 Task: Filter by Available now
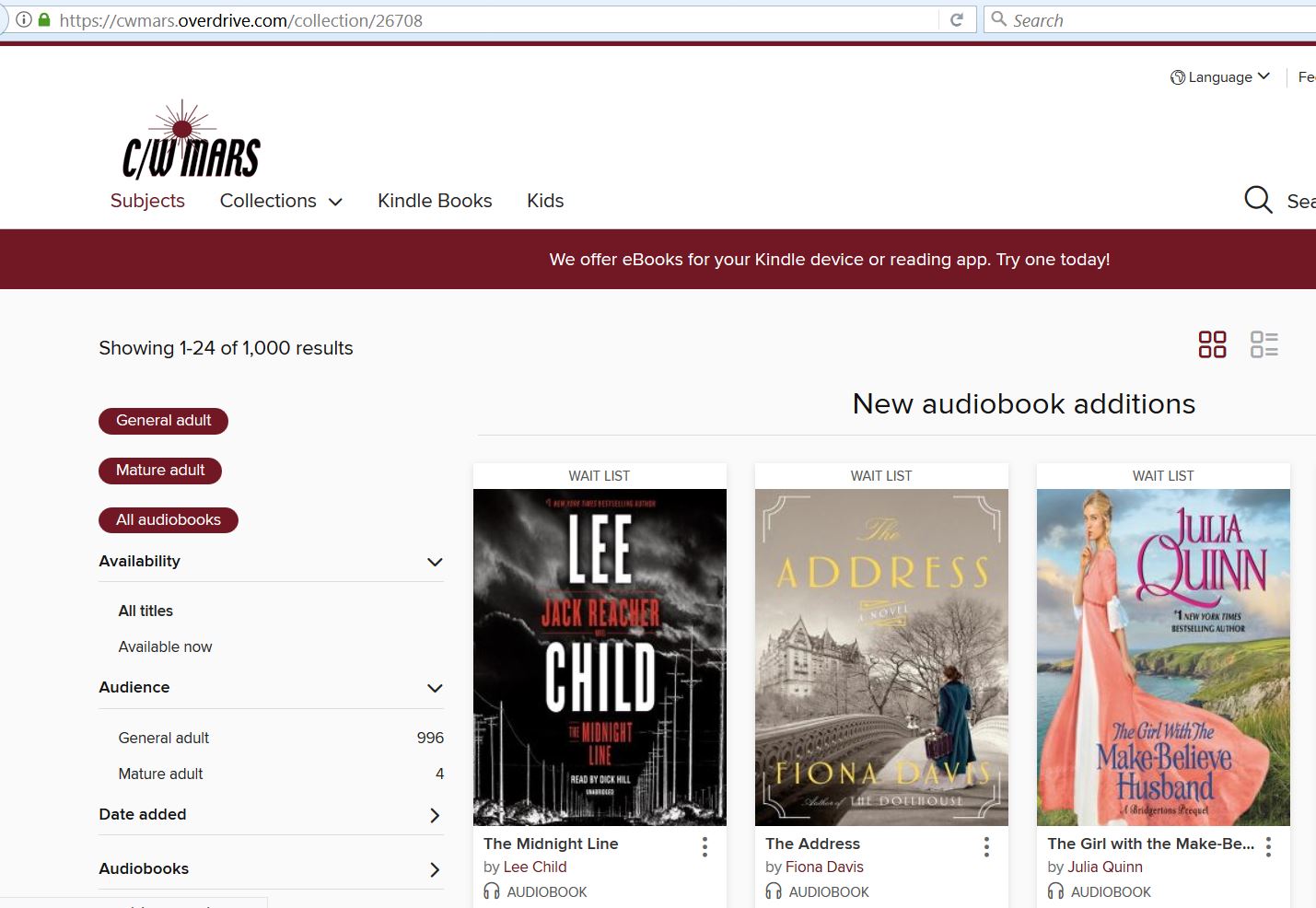[x=165, y=646]
